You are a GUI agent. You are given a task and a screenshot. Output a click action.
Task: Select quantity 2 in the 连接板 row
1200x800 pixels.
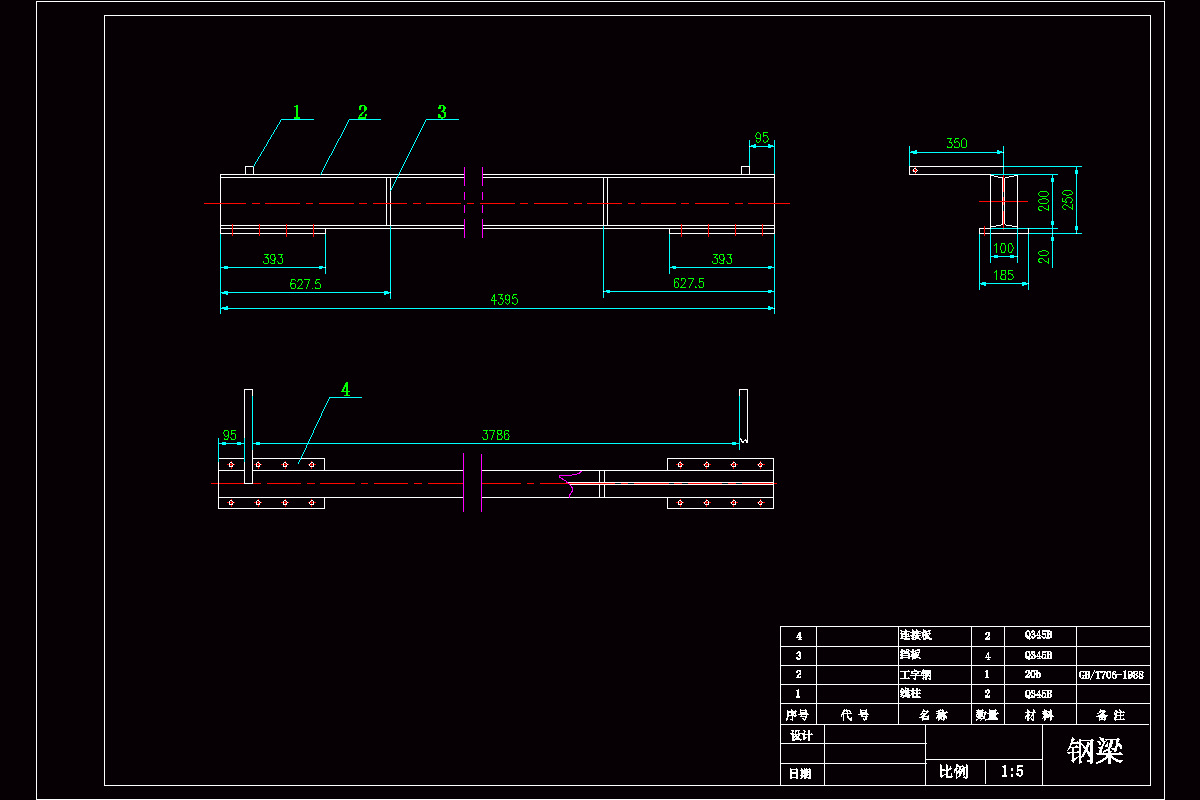(987, 636)
